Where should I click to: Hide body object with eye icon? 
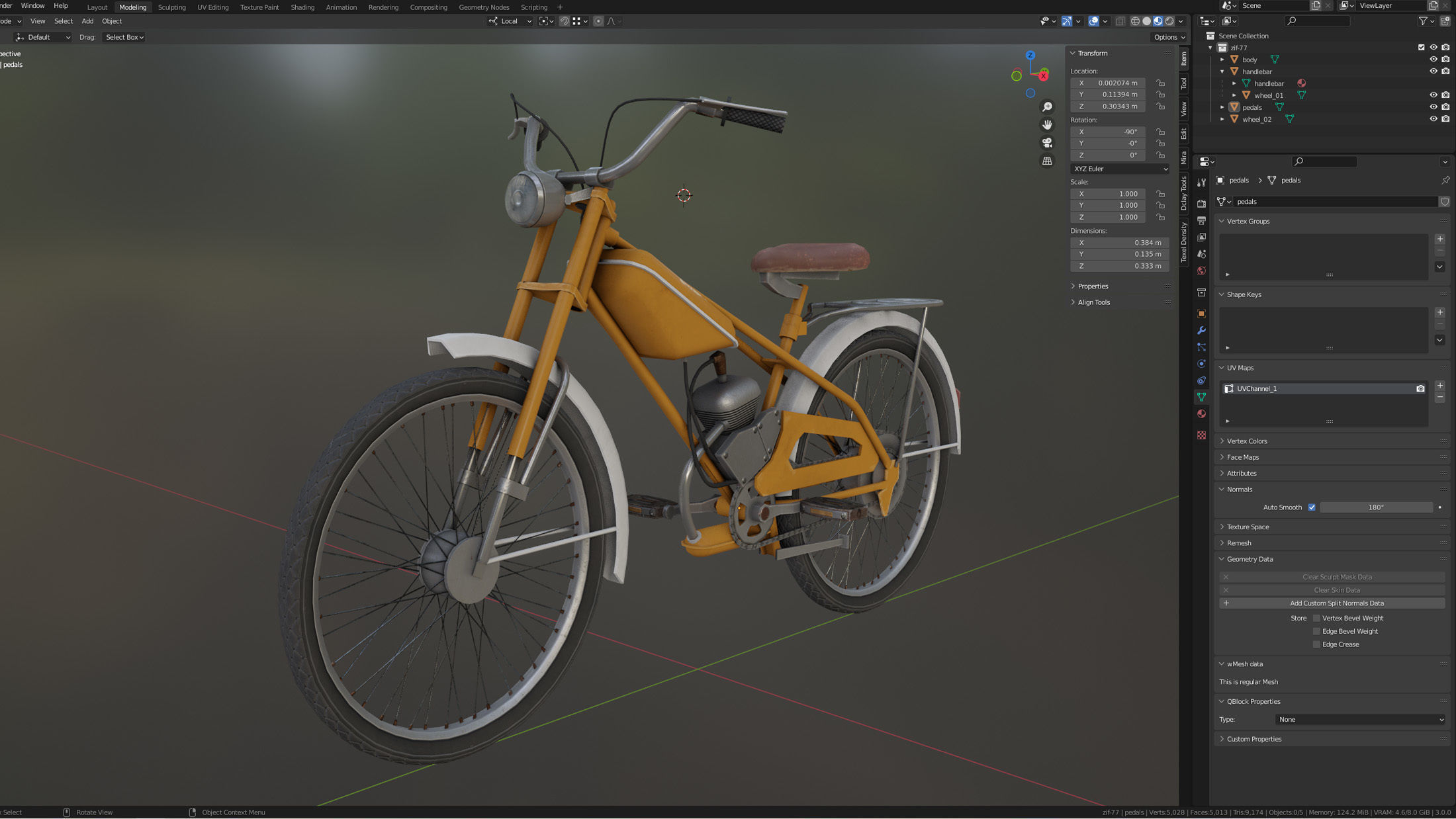1433,60
